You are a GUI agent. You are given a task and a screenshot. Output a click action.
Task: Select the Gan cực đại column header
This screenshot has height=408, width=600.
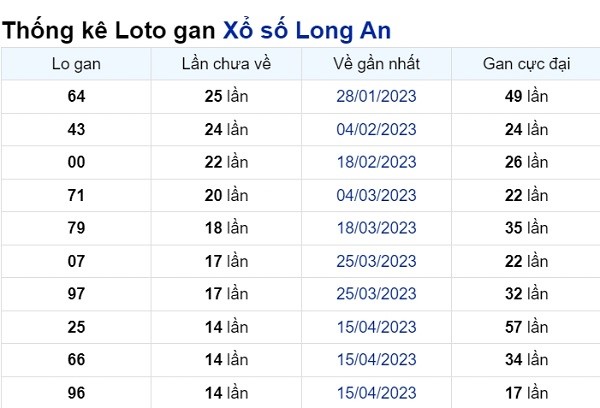point(526,64)
